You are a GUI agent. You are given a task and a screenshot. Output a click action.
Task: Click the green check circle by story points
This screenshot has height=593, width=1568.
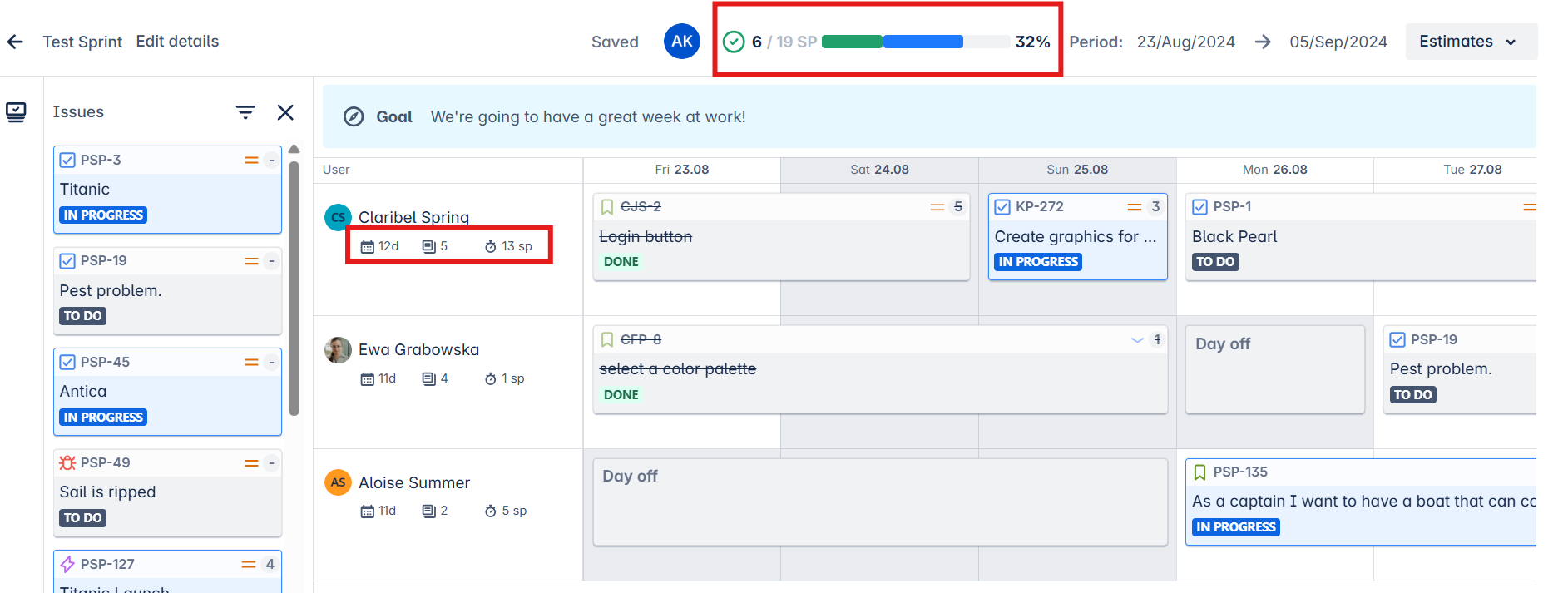pos(734,42)
